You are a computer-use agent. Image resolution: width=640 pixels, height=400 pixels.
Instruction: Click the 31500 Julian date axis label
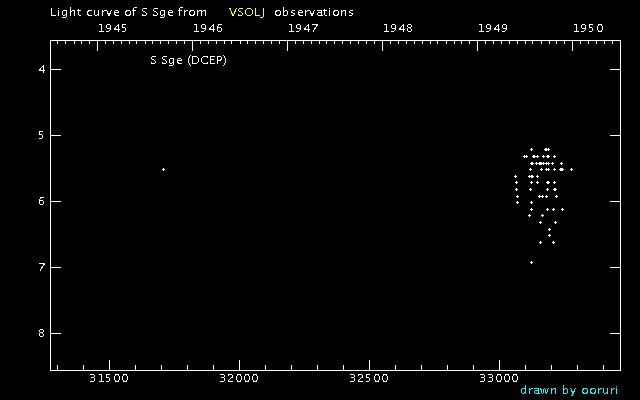click(x=109, y=379)
